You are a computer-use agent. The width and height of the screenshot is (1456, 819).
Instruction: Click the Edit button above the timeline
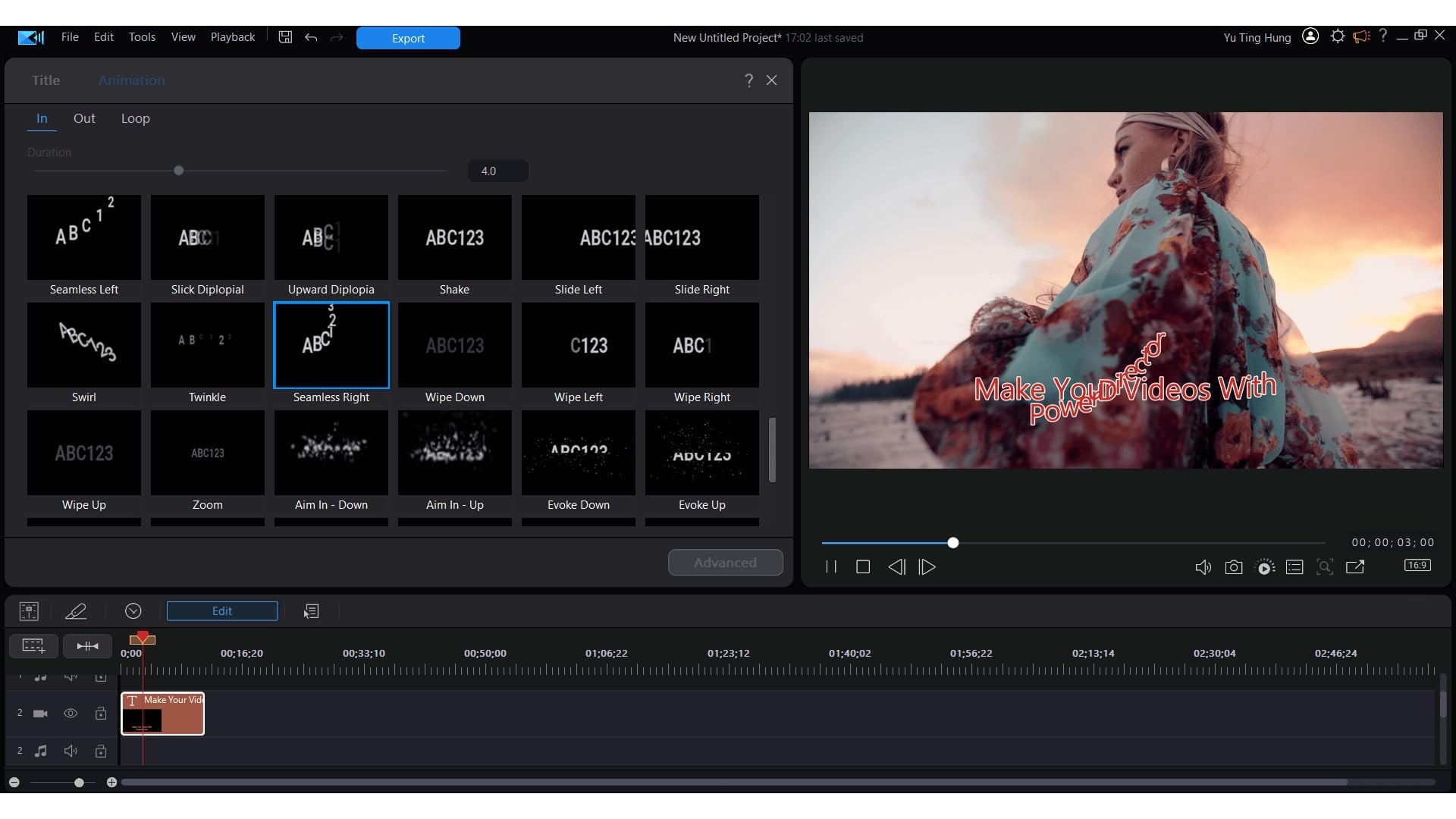pyautogui.click(x=222, y=611)
